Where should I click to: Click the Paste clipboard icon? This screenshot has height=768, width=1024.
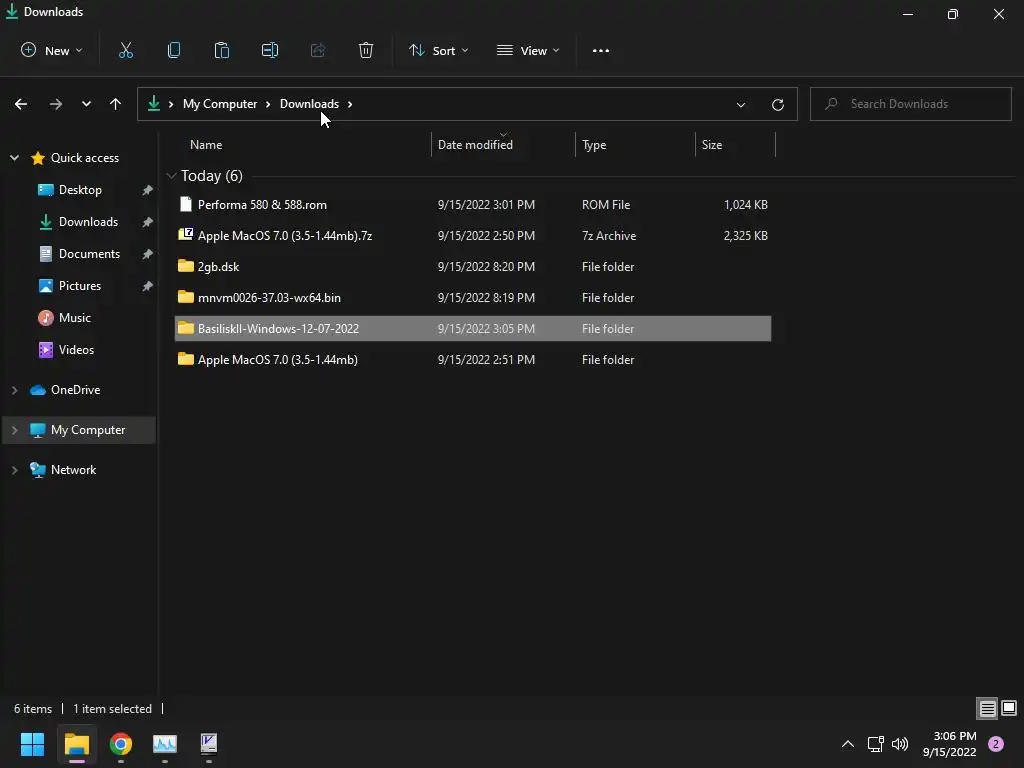pyautogui.click(x=222, y=50)
